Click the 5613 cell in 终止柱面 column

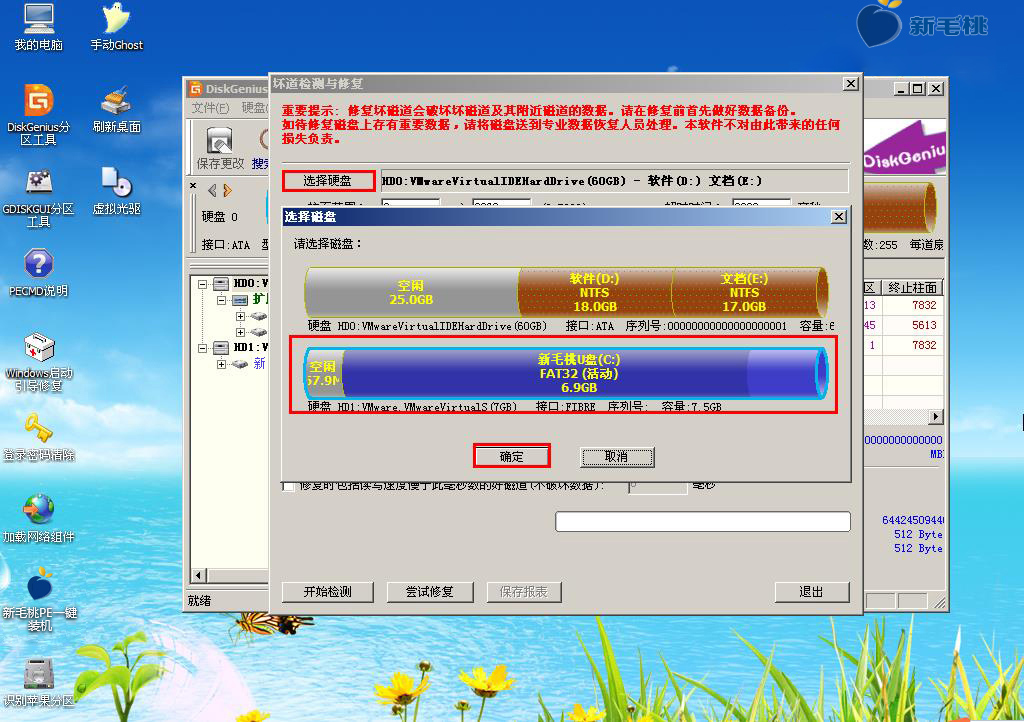click(924, 325)
